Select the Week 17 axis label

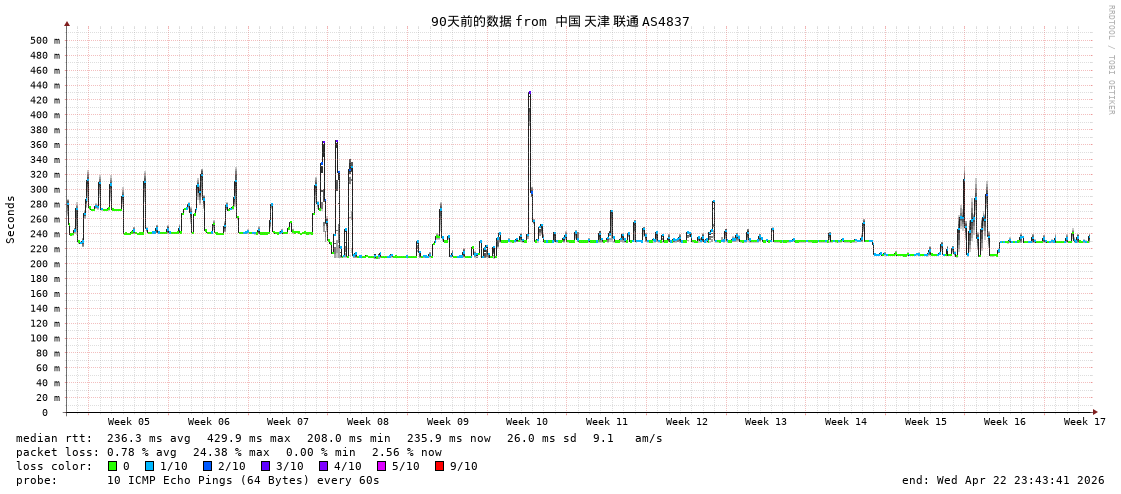pos(1084,422)
